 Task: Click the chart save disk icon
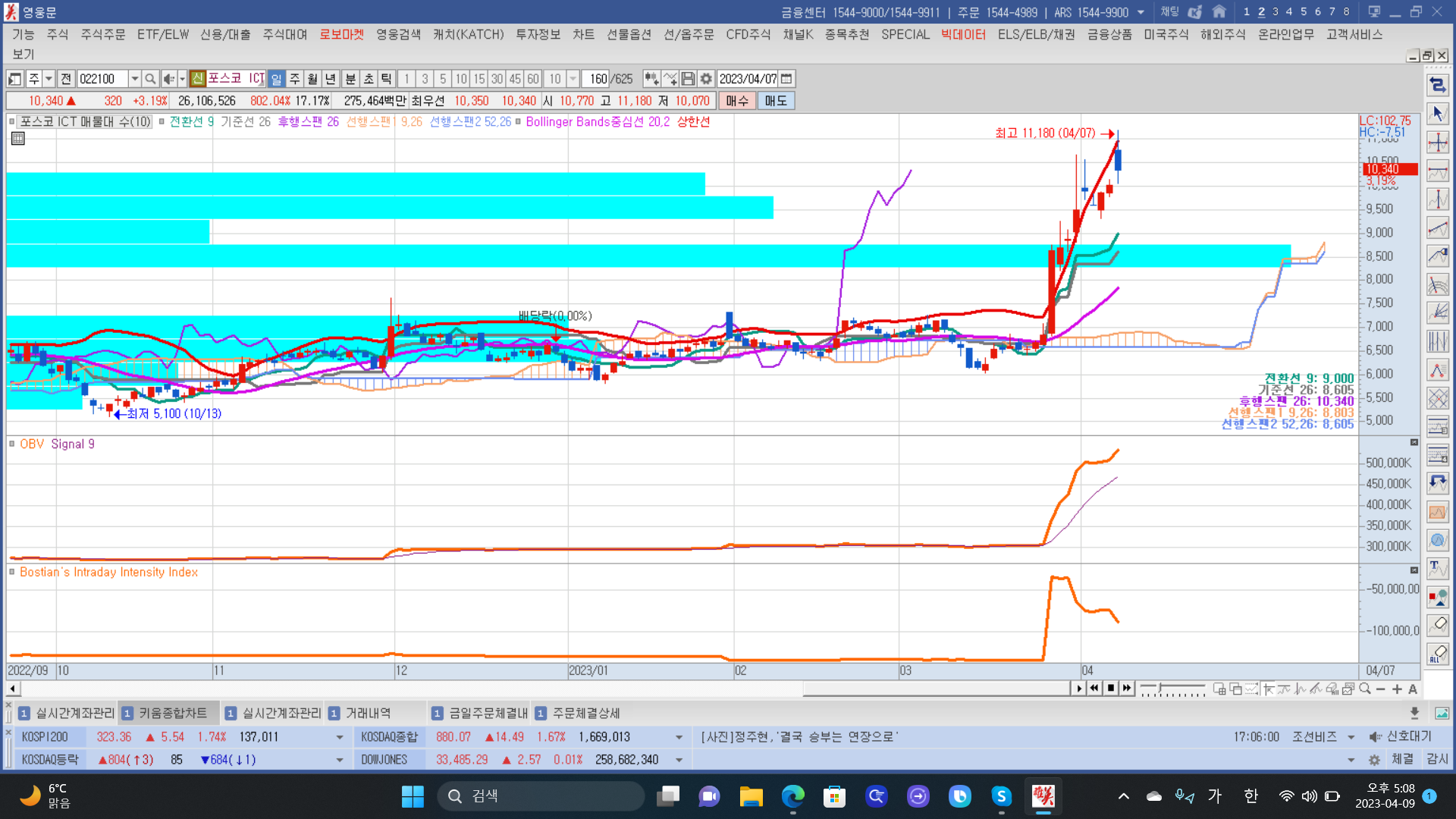(x=688, y=79)
